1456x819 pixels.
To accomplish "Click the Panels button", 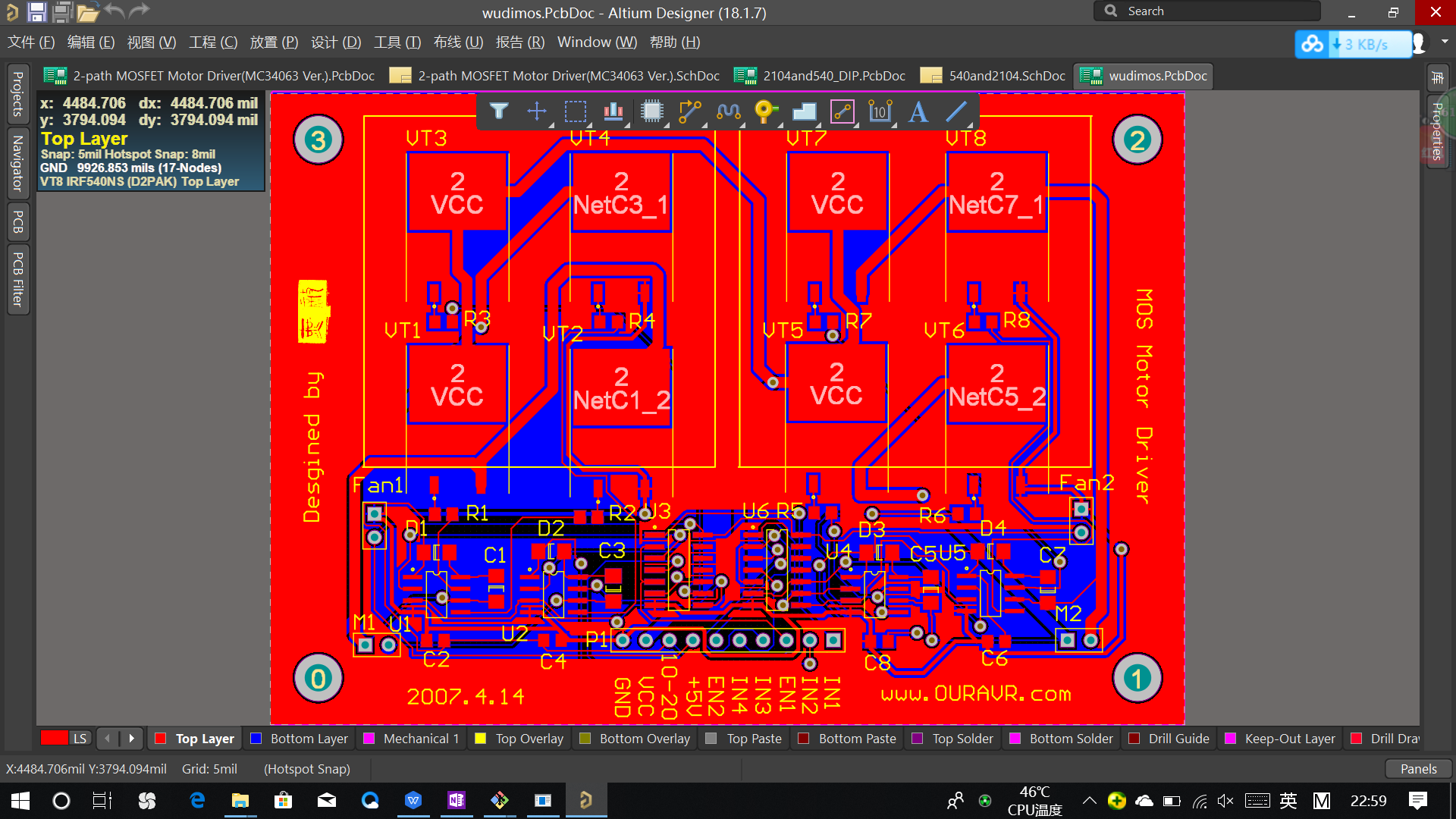I will coord(1418,769).
